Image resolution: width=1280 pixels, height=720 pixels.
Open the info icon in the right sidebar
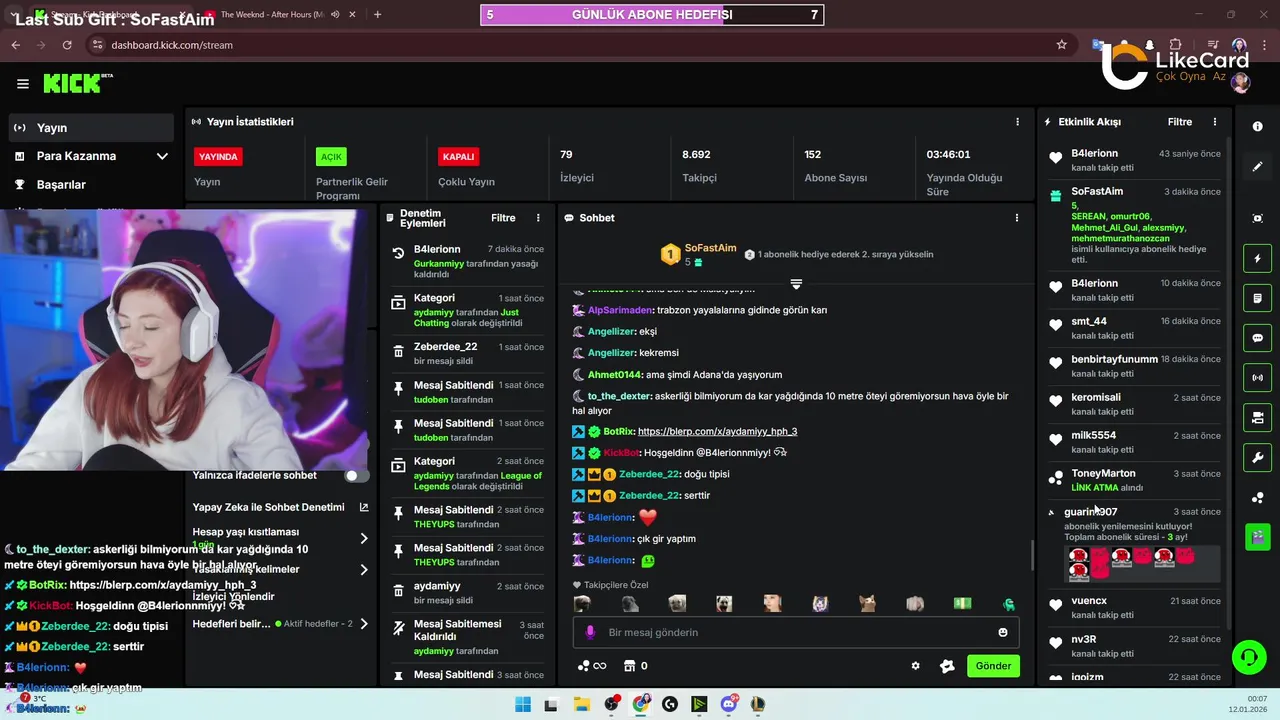1257,127
